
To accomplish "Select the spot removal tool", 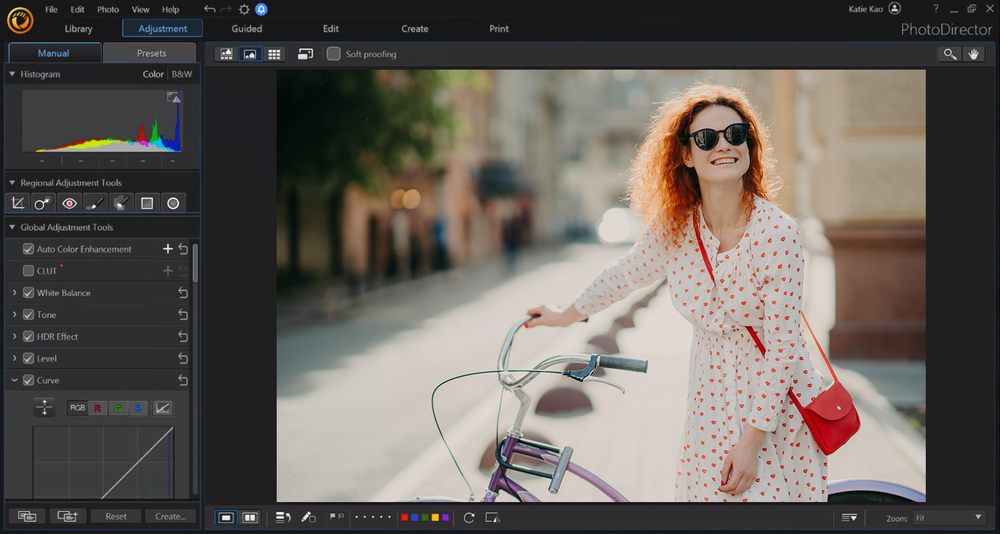I will (x=43, y=203).
